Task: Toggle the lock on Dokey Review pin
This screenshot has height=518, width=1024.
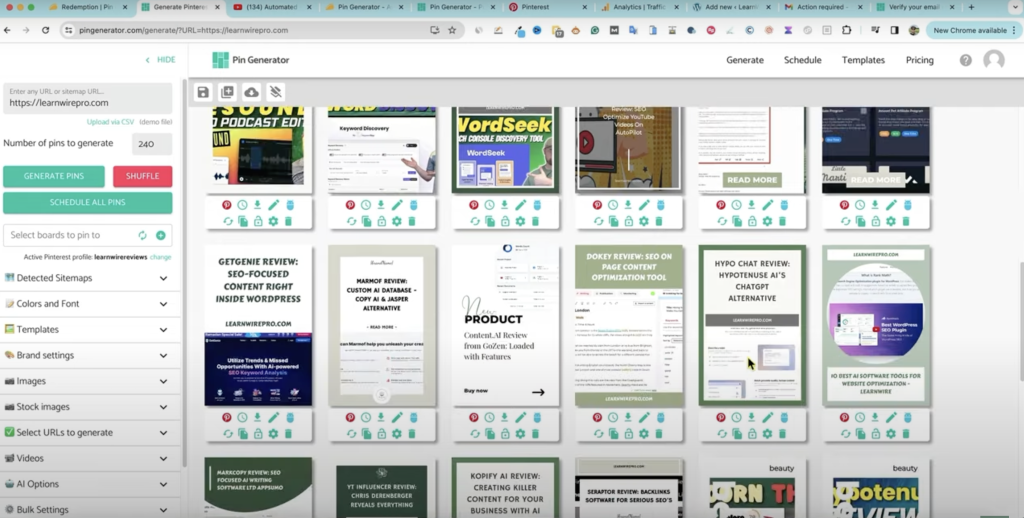Action: 628,434
